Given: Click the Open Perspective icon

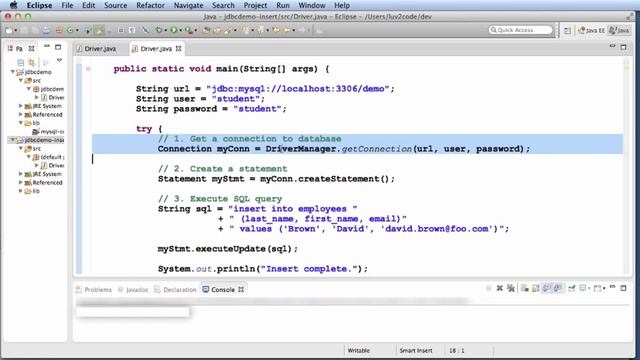Looking at the screenshot, I should click(567, 31).
